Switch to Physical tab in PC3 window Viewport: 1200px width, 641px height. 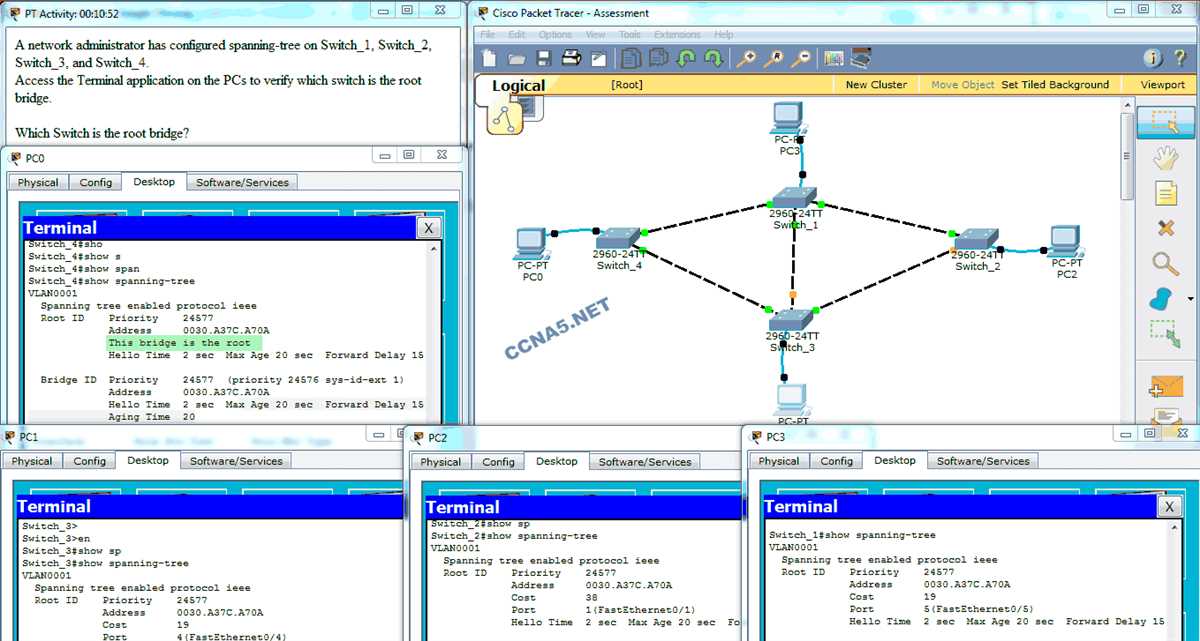(779, 461)
